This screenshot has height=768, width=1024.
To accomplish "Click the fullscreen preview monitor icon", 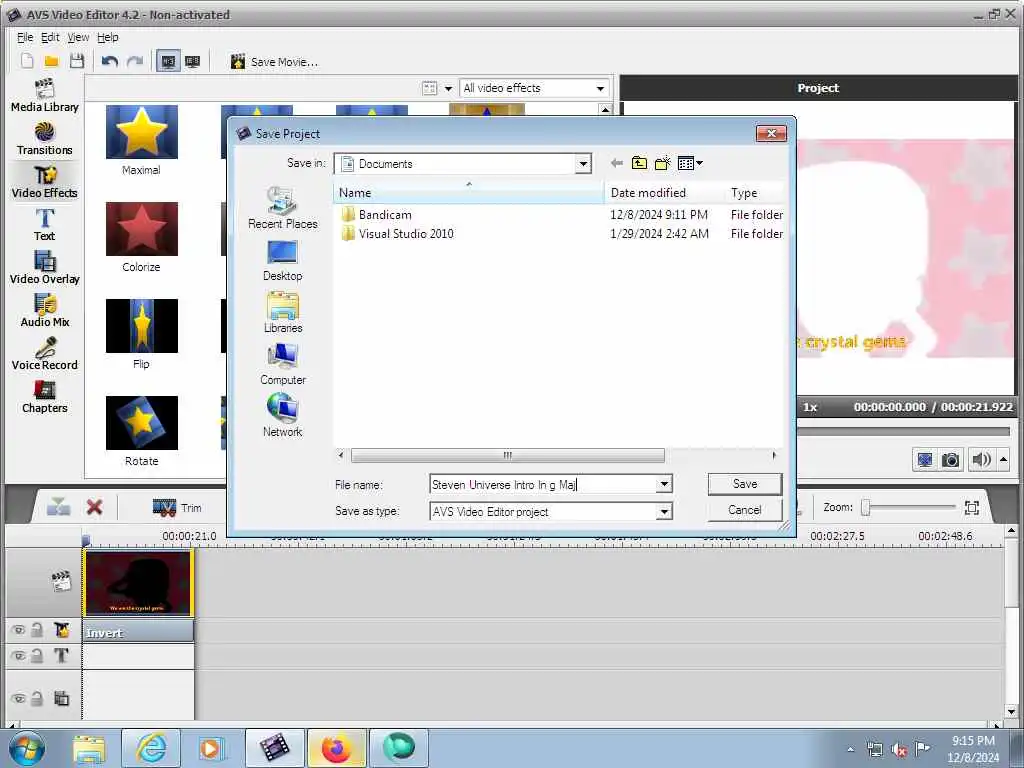I will pos(925,460).
